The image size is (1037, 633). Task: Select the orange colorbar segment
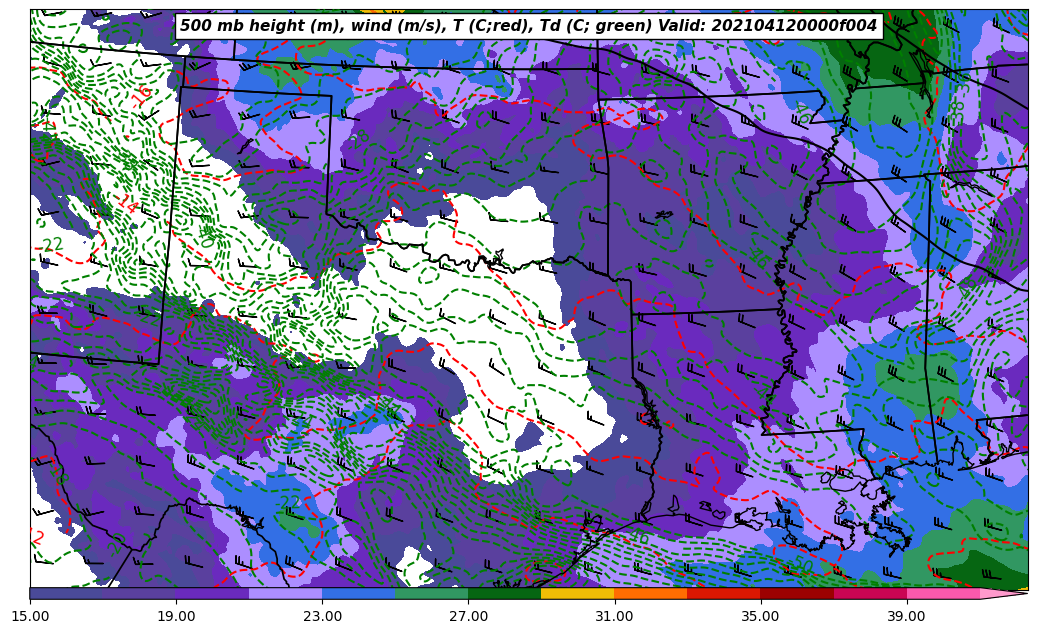click(650, 593)
